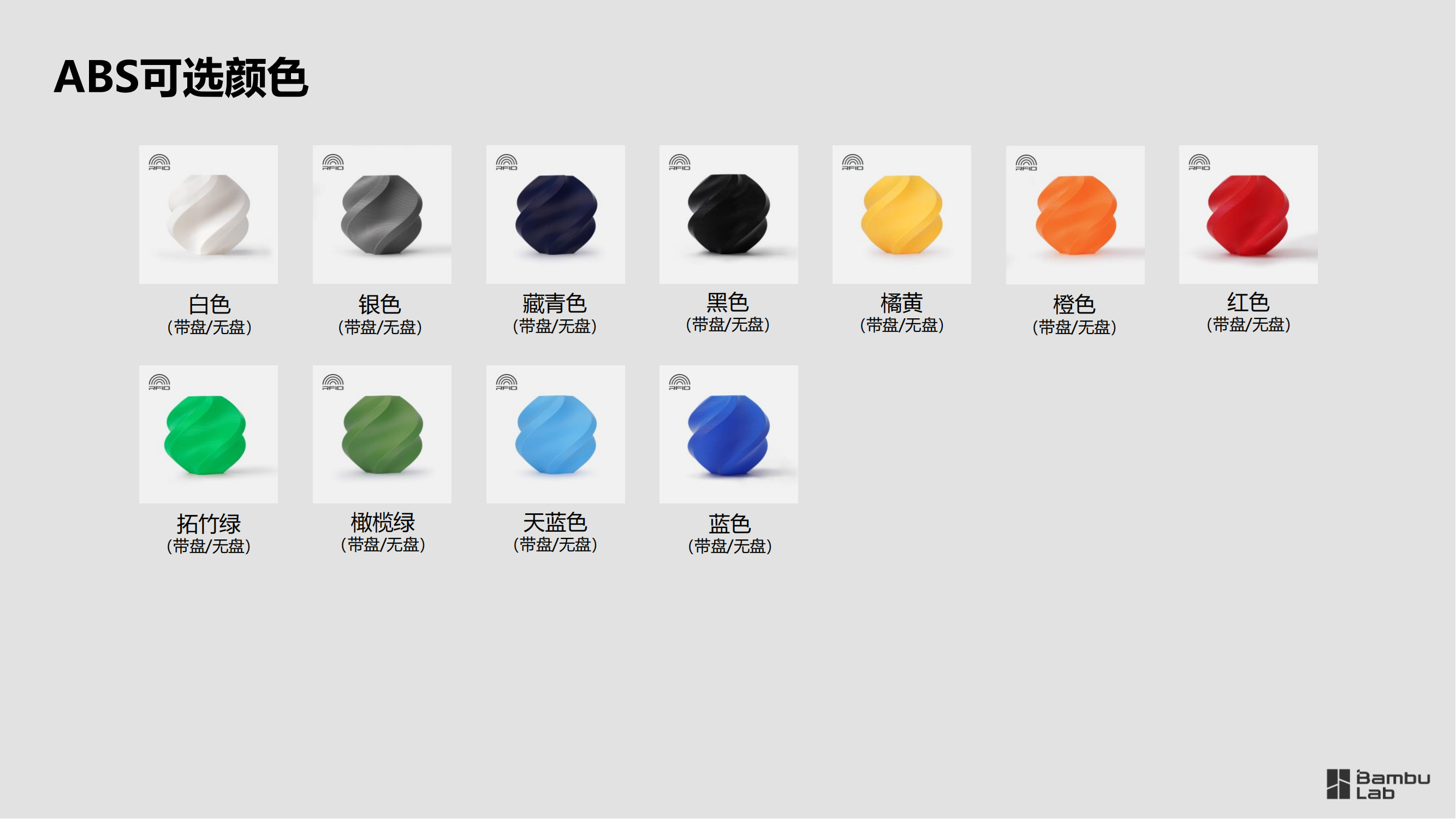Click the RFID icon on white swatch
Image resolution: width=1456 pixels, height=819 pixels.
(x=159, y=162)
